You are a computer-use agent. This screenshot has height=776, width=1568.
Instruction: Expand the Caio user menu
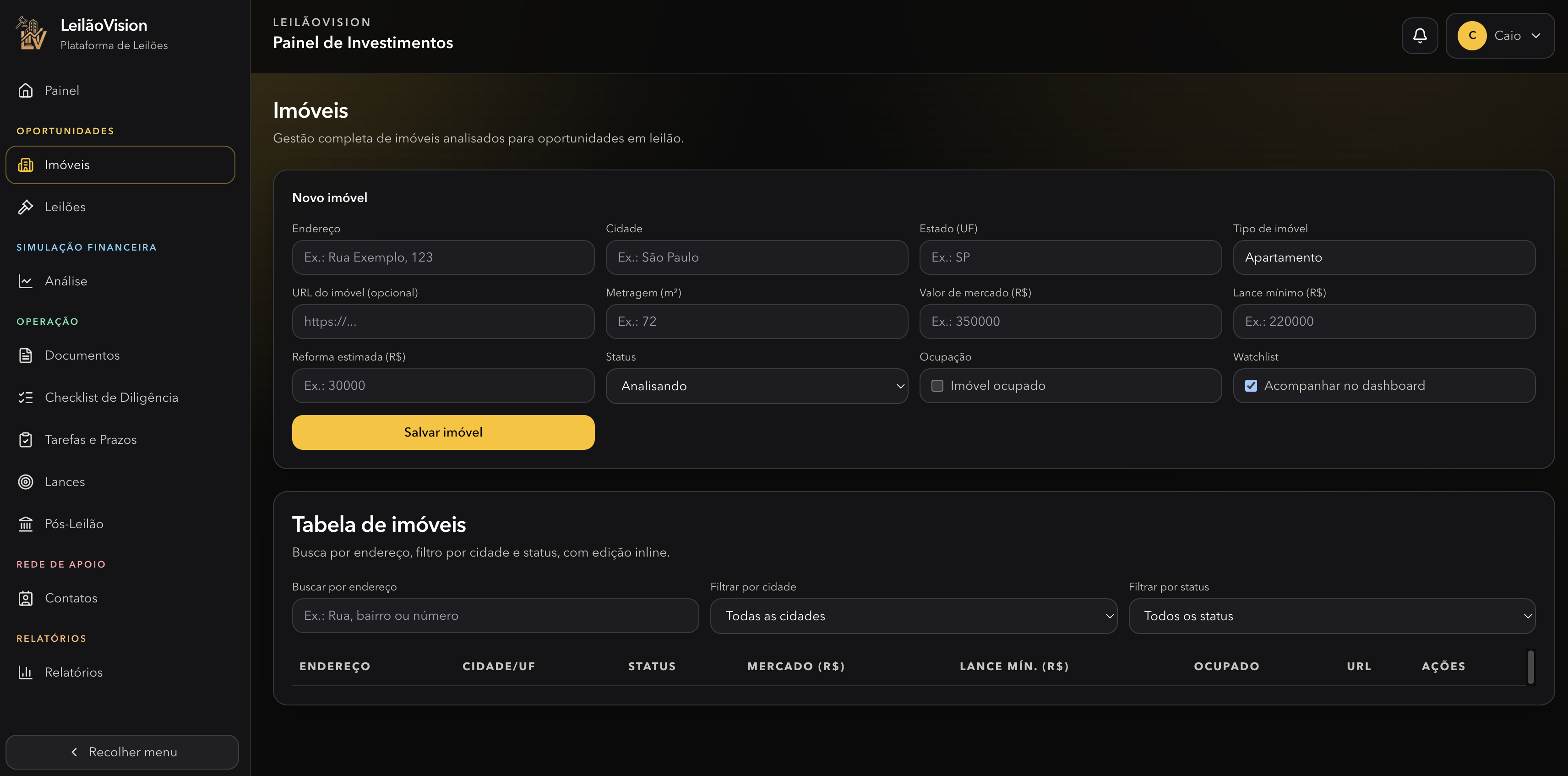pos(1500,35)
